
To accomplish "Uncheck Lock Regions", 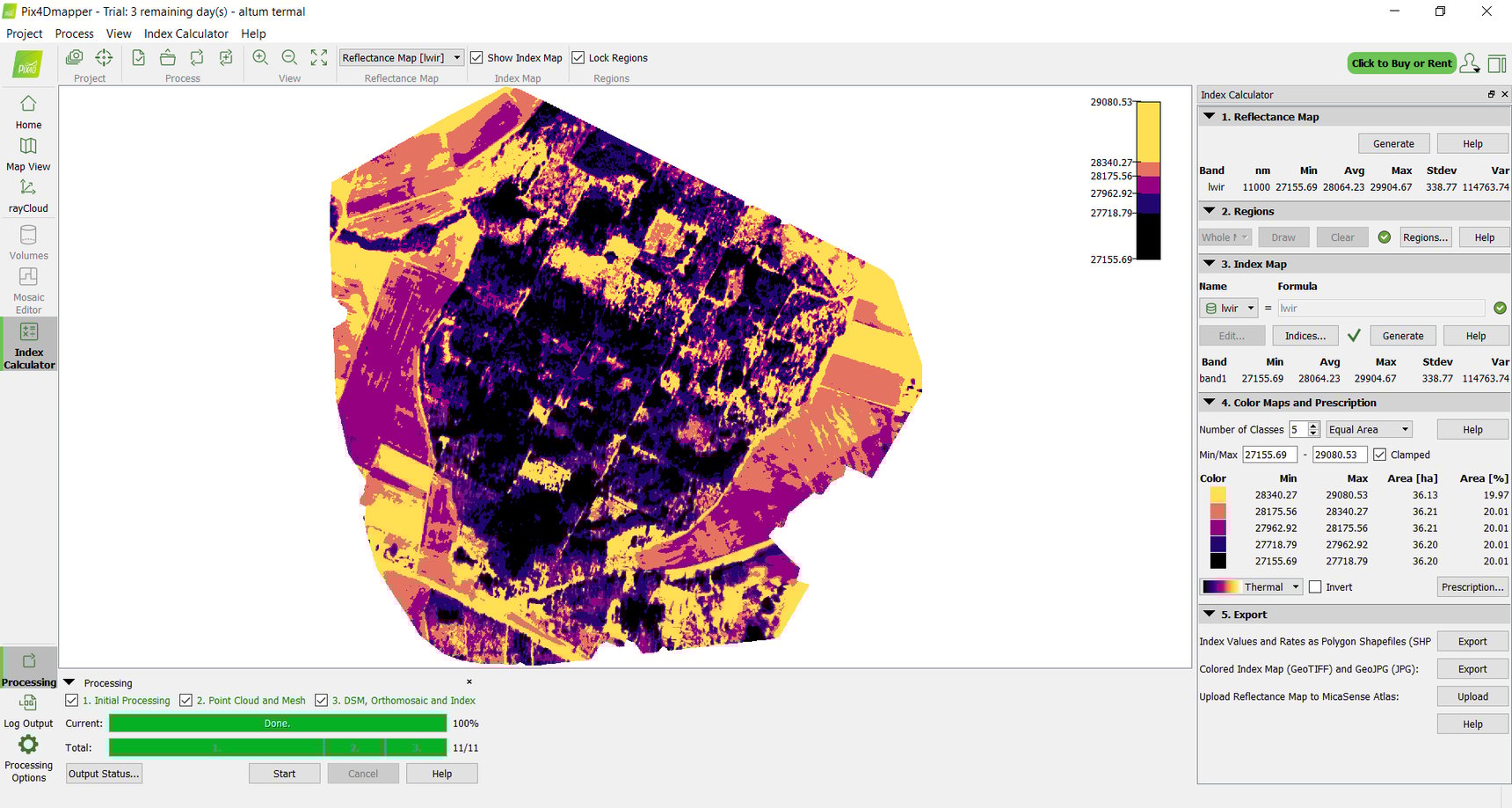I will click(578, 56).
